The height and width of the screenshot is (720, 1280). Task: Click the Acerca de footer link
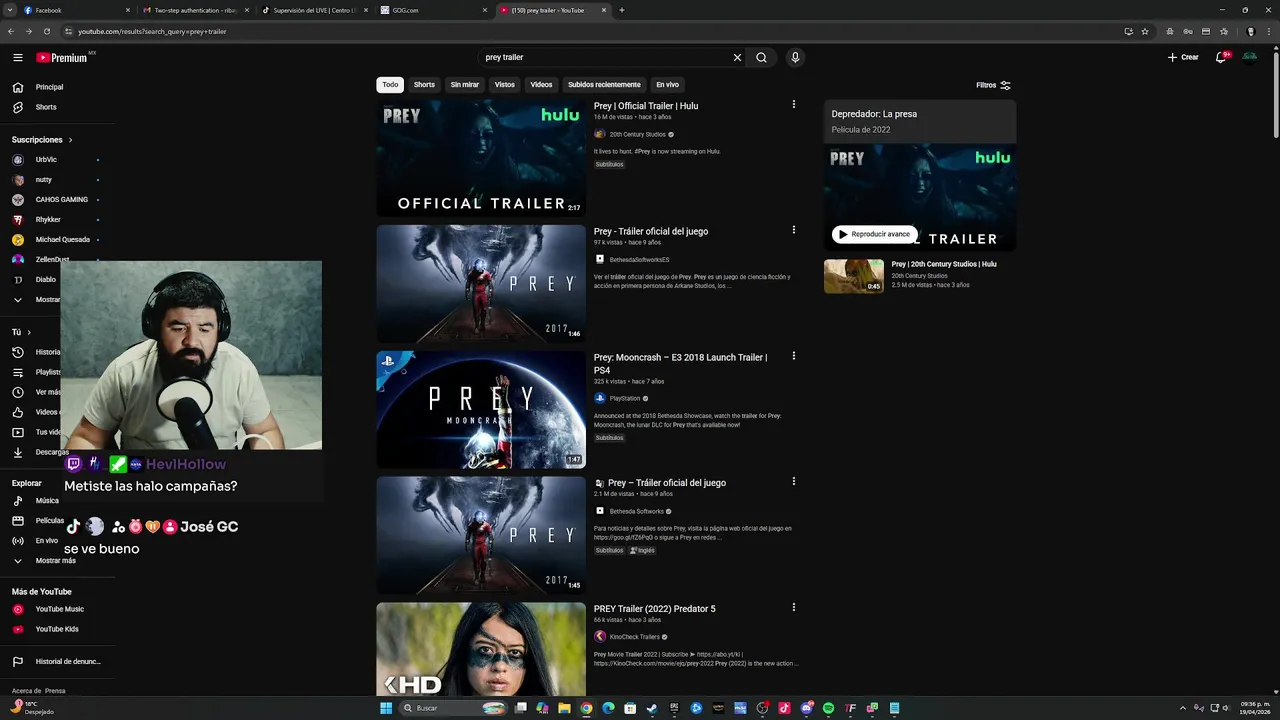(26, 691)
